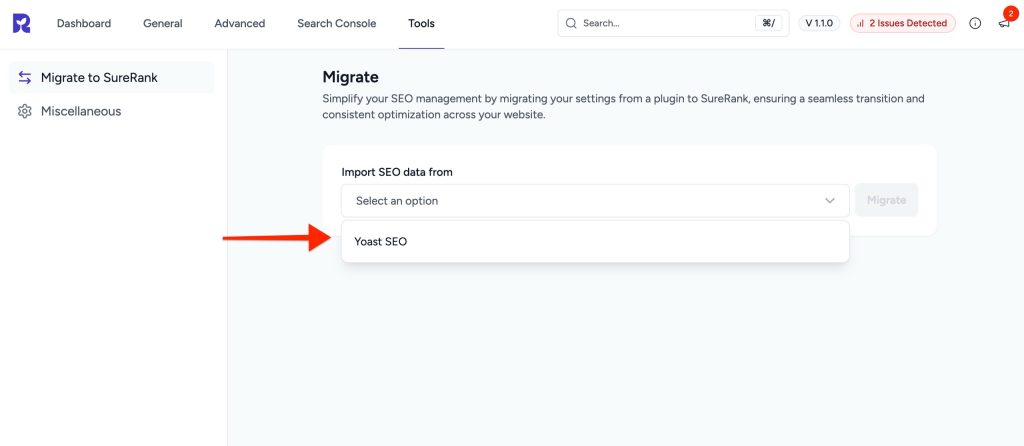
Task: Click the V 1.1.0 version badge
Action: [819, 24]
